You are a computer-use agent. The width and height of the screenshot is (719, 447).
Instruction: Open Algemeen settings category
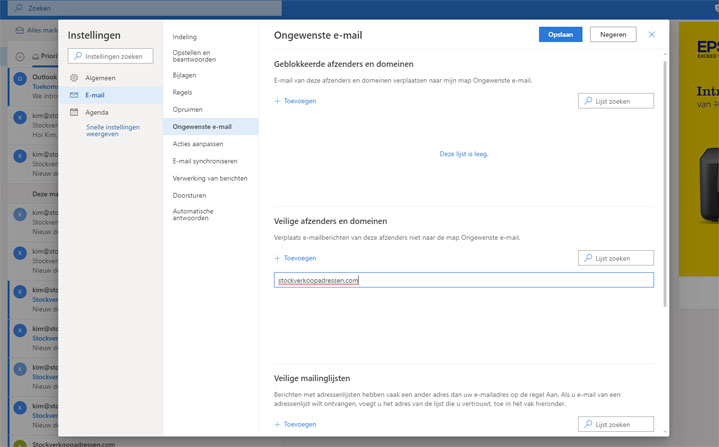click(x=99, y=77)
